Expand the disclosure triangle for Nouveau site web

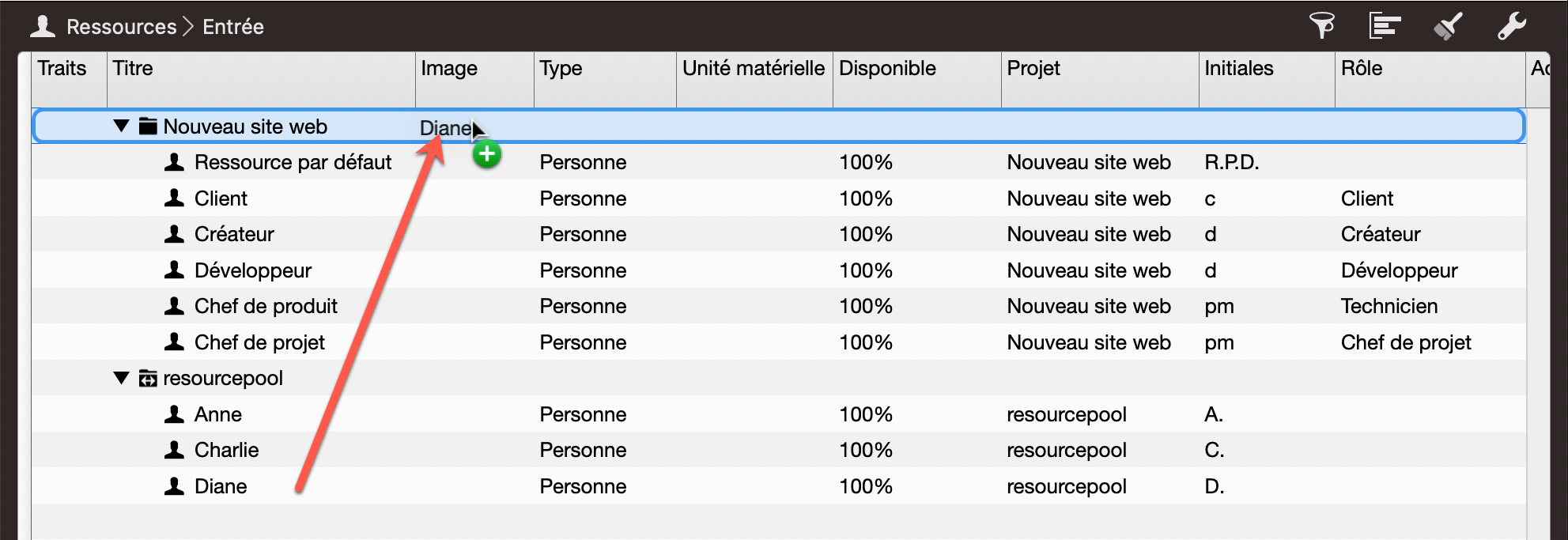pos(120,126)
